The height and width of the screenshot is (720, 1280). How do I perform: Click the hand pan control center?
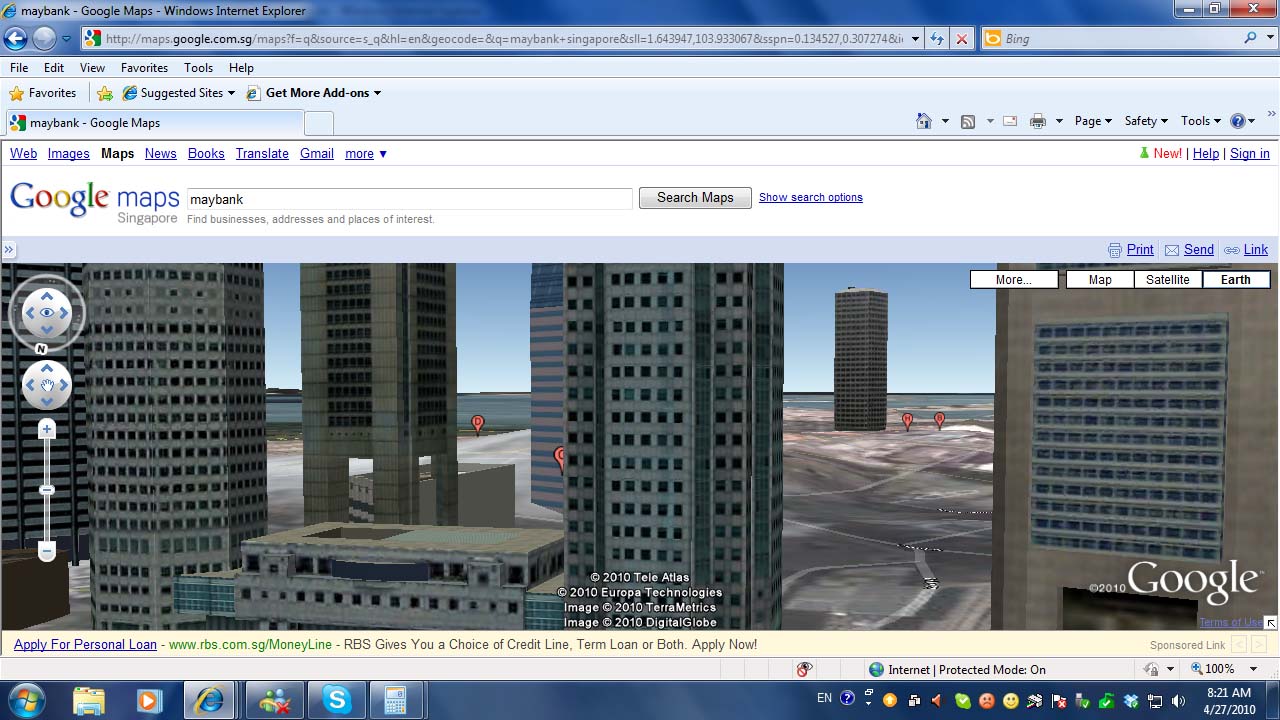tap(47, 385)
